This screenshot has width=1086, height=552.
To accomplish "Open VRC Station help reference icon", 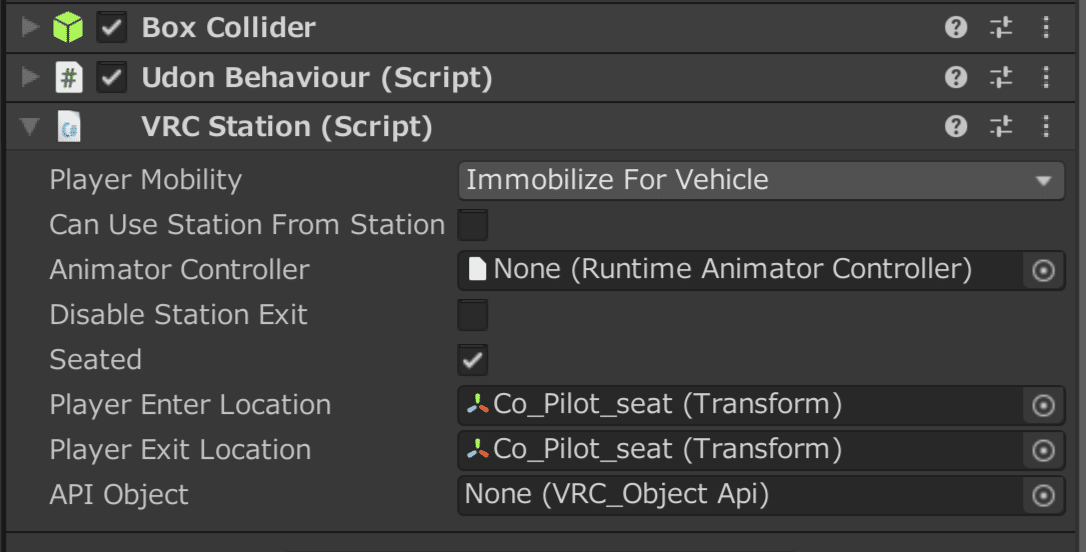I will click(x=956, y=126).
